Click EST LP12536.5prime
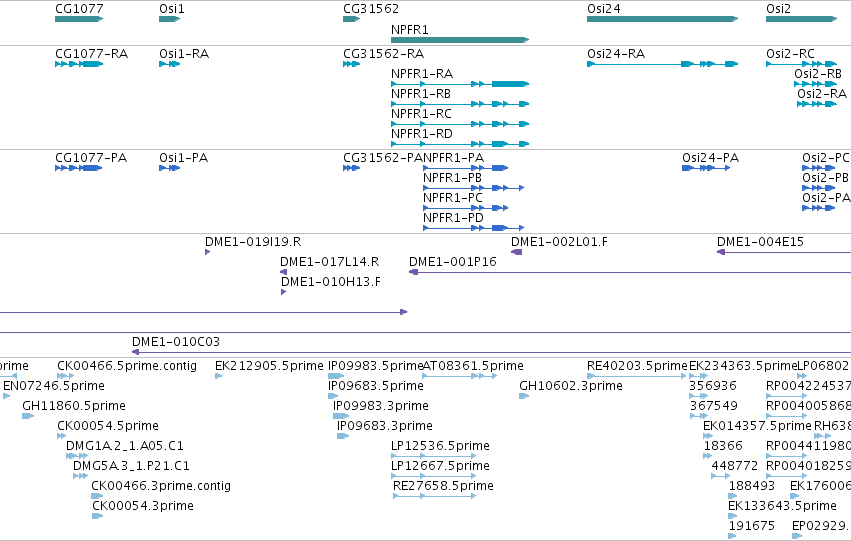Screen dimensions: 851x541 434,456
